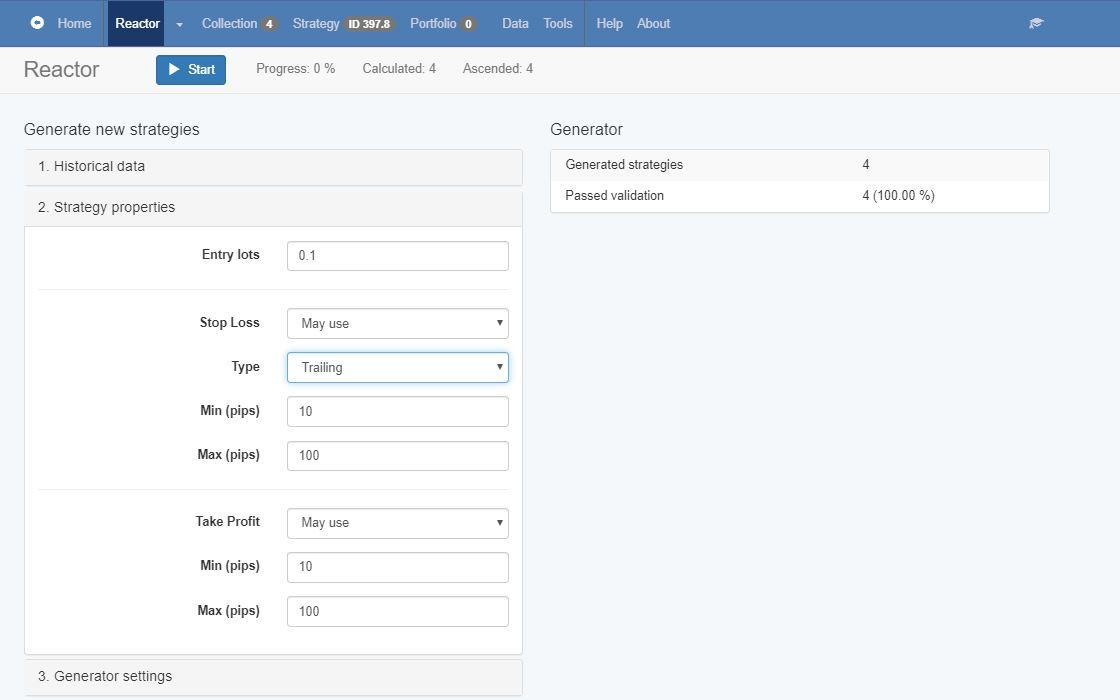Click the '4 (100.00 %)' validation value
The height and width of the screenshot is (700, 1120).
(x=899, y=195)
